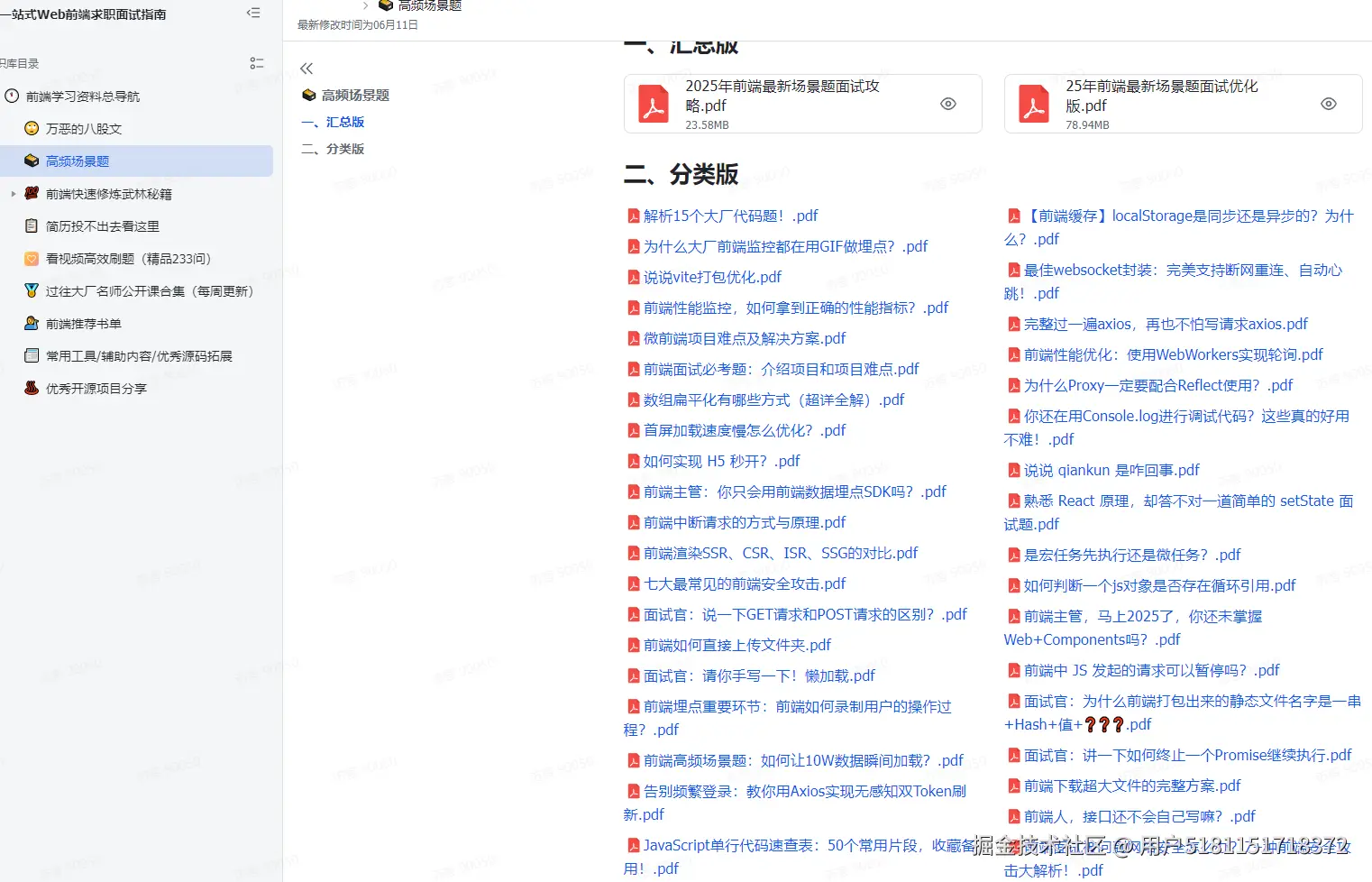Click the PDF icon on the 2025年前端攻略 card

point(652,103)
